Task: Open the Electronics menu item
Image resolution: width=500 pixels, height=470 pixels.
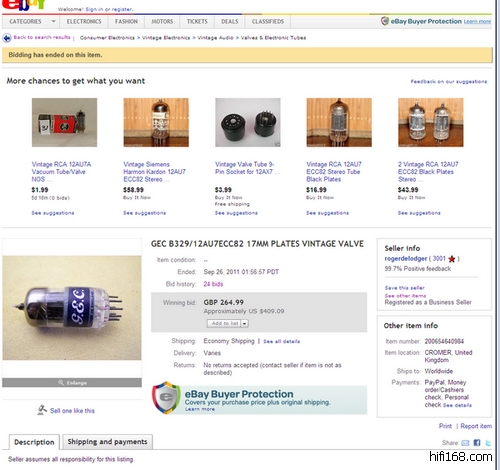Action: click(84, 21)
